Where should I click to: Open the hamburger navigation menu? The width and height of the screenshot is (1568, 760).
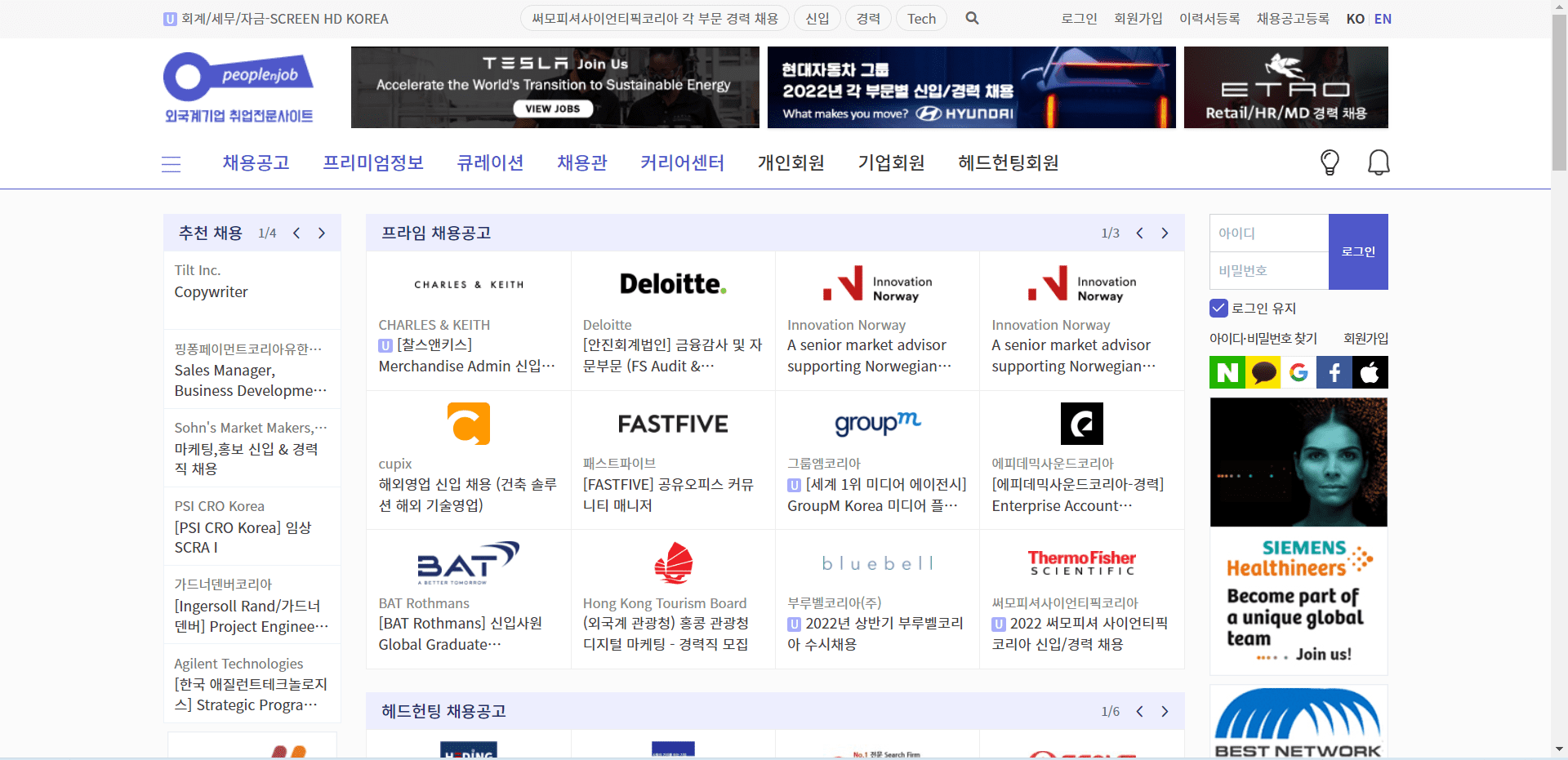pos(171,163)
